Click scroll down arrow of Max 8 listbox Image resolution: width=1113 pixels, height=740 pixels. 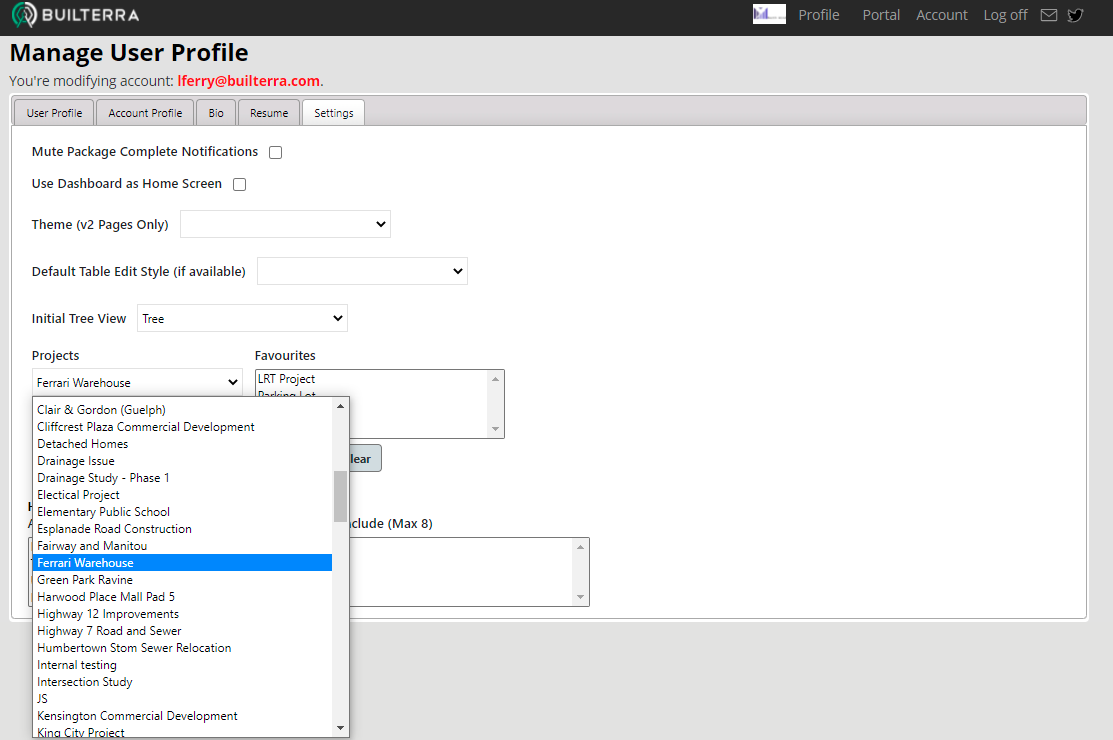pyautogui.click(x=581, y=597)
